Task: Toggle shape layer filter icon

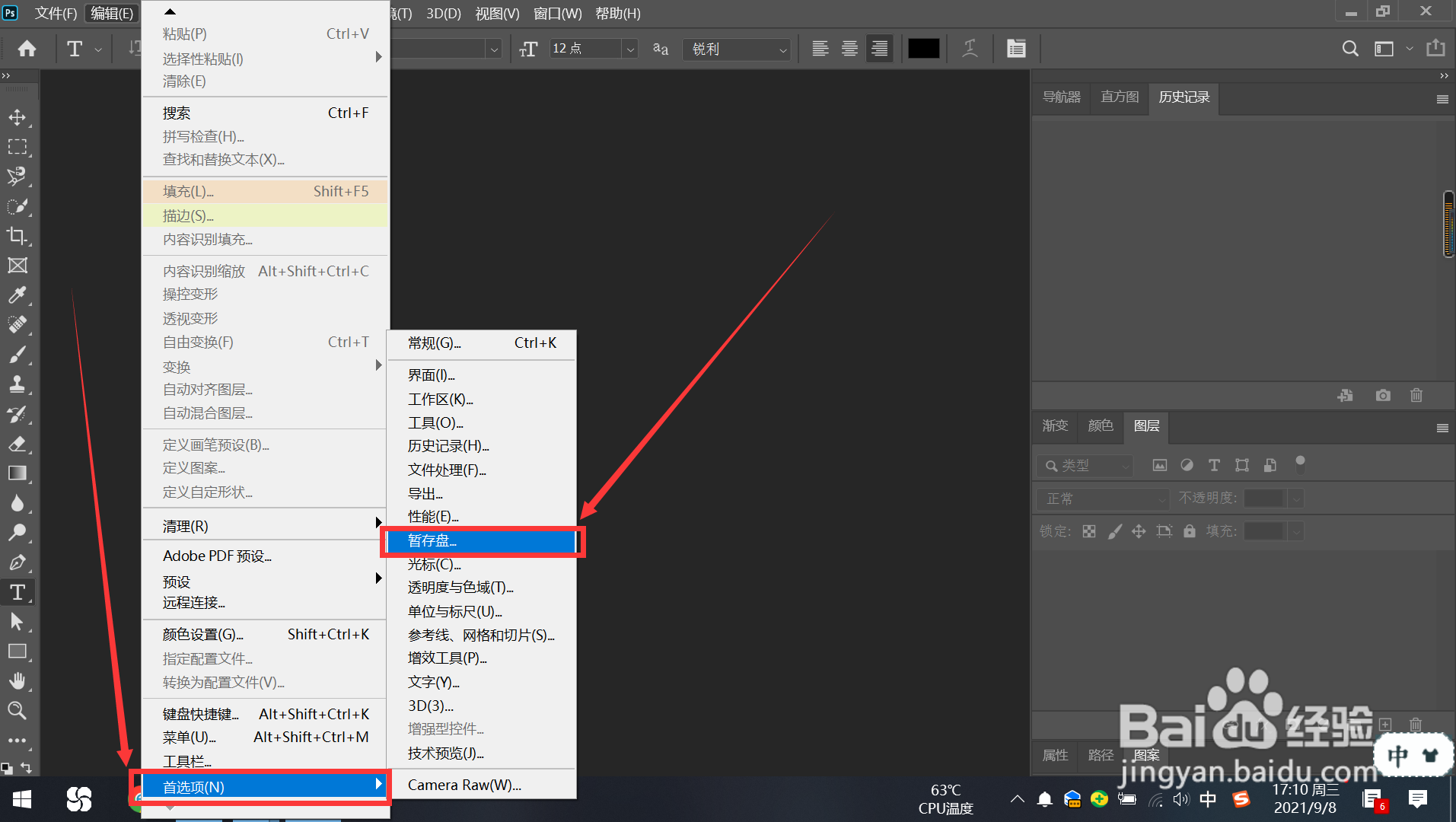Action: 1242,465
